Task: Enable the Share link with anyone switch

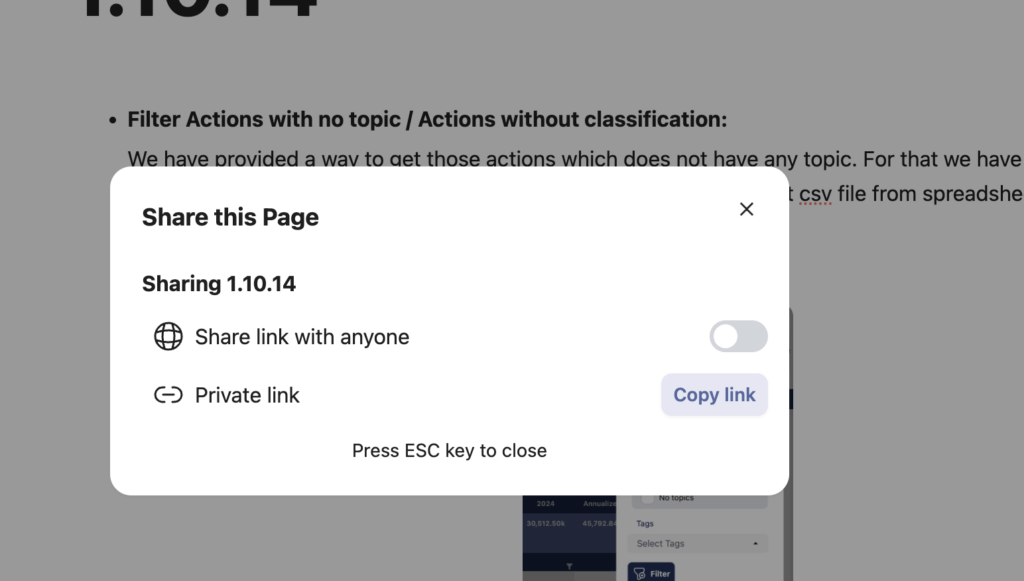Action: pos(739,336)
